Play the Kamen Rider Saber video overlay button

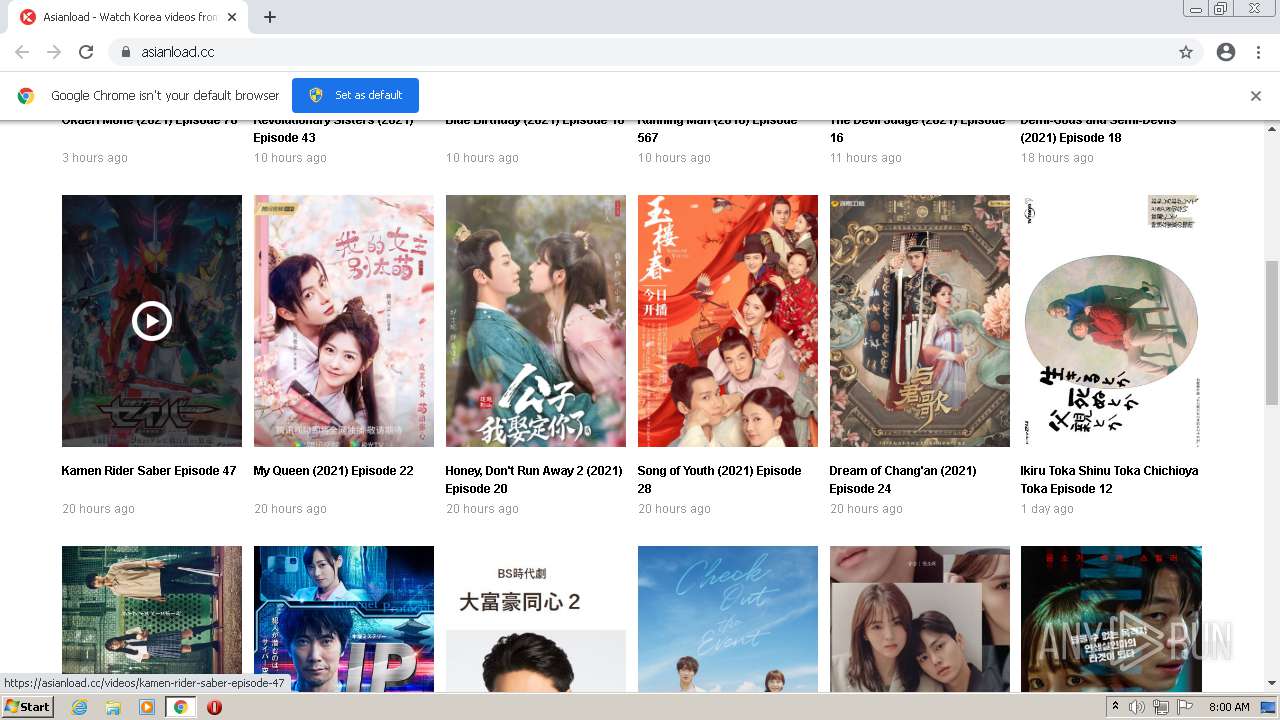point(152,321)
